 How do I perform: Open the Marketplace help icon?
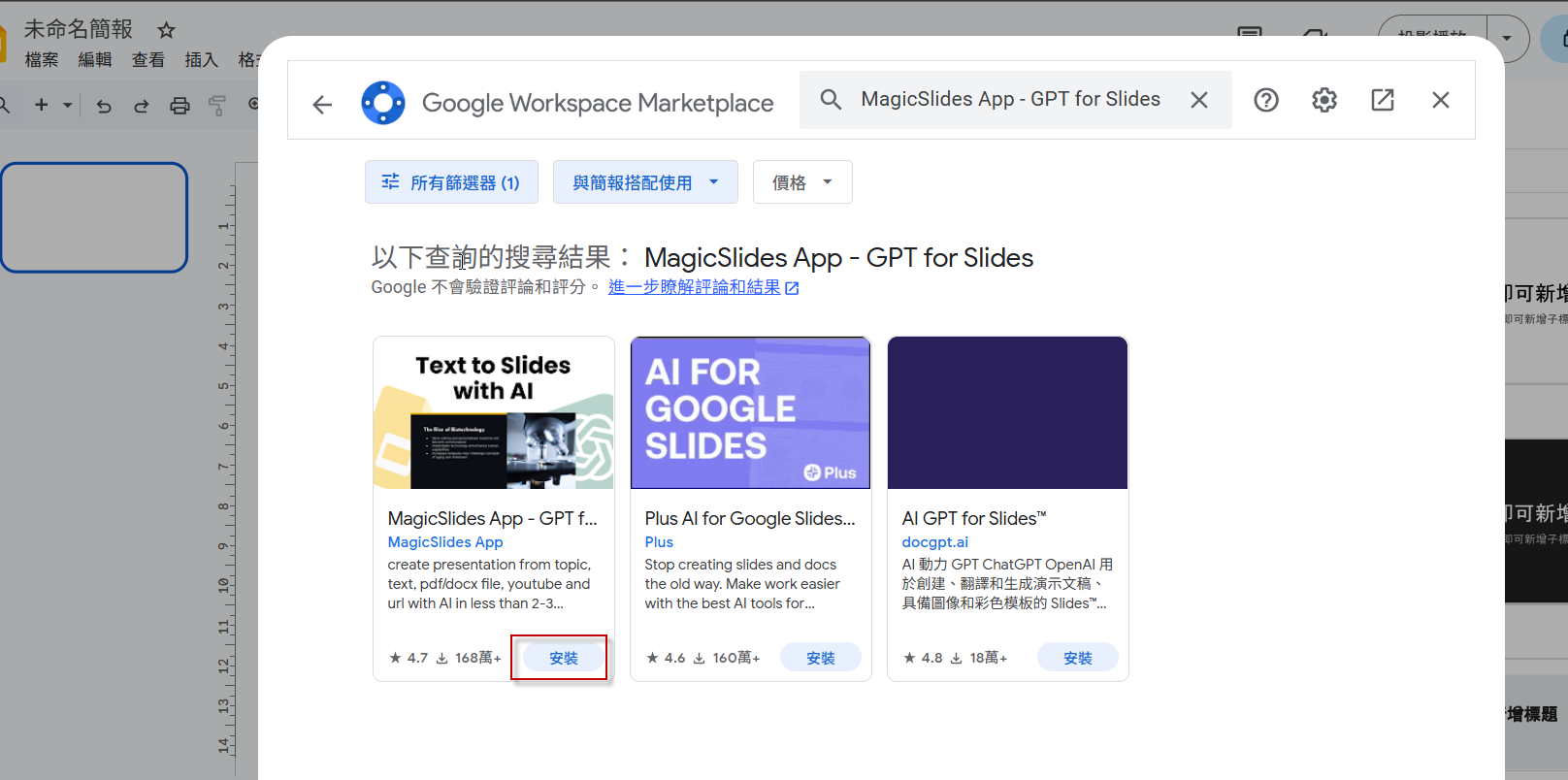click(1266, 100)
